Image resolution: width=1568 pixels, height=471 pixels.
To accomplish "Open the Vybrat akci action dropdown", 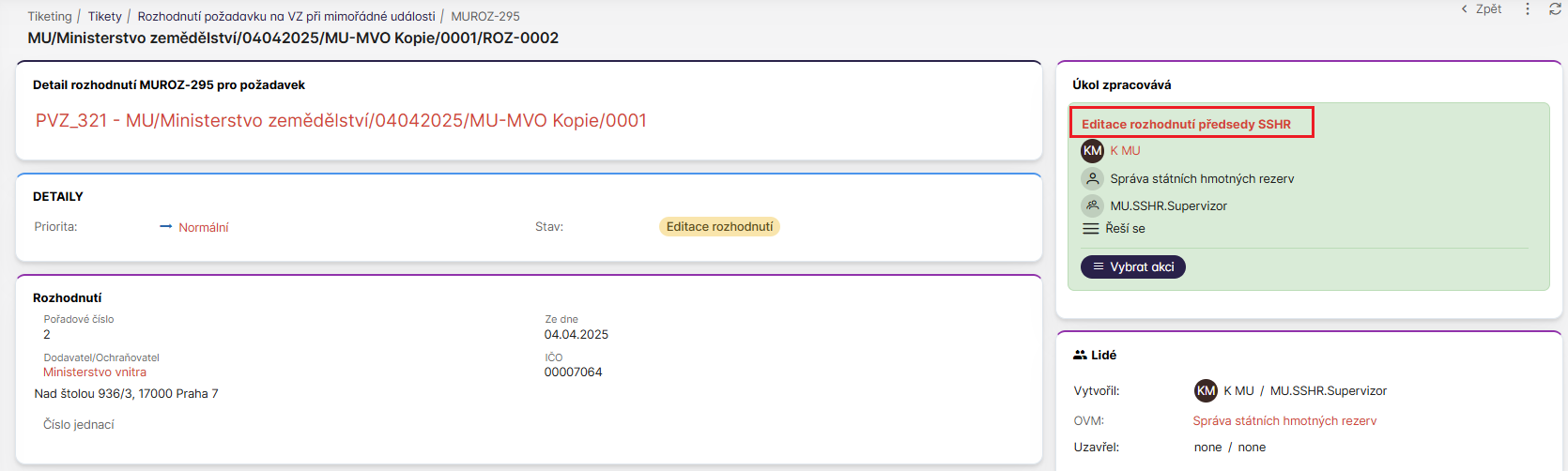I will (1133, 267).
